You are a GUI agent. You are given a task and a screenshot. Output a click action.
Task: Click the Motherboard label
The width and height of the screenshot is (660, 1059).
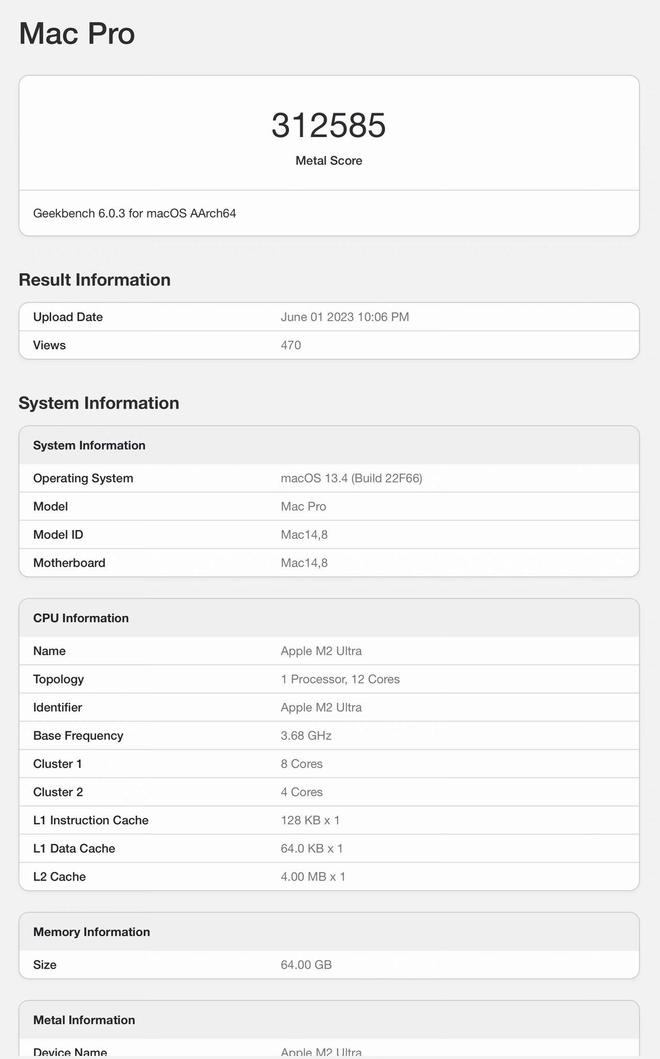(69, 563)
